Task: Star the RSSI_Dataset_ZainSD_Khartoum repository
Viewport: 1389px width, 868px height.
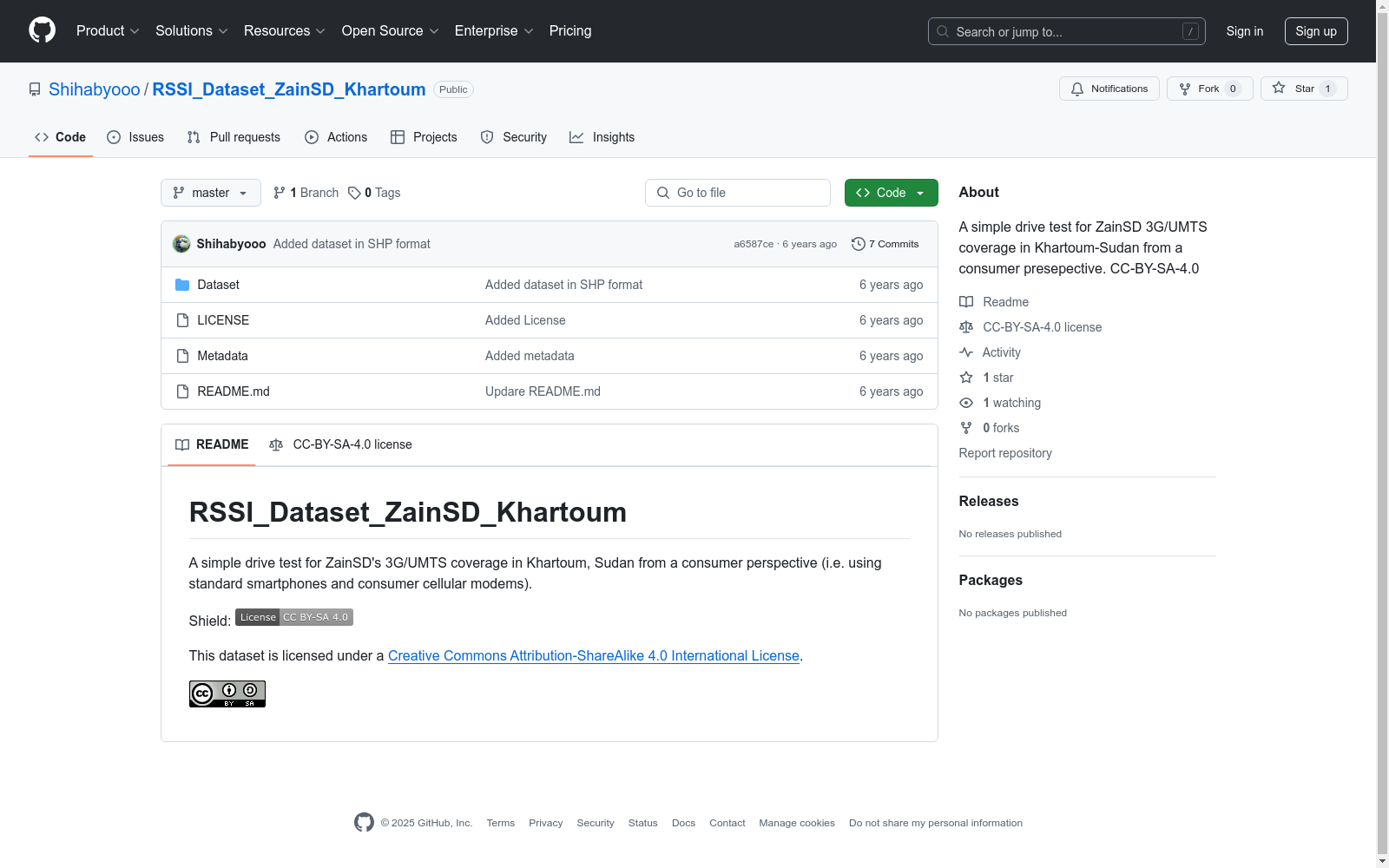Action: 1303,89
